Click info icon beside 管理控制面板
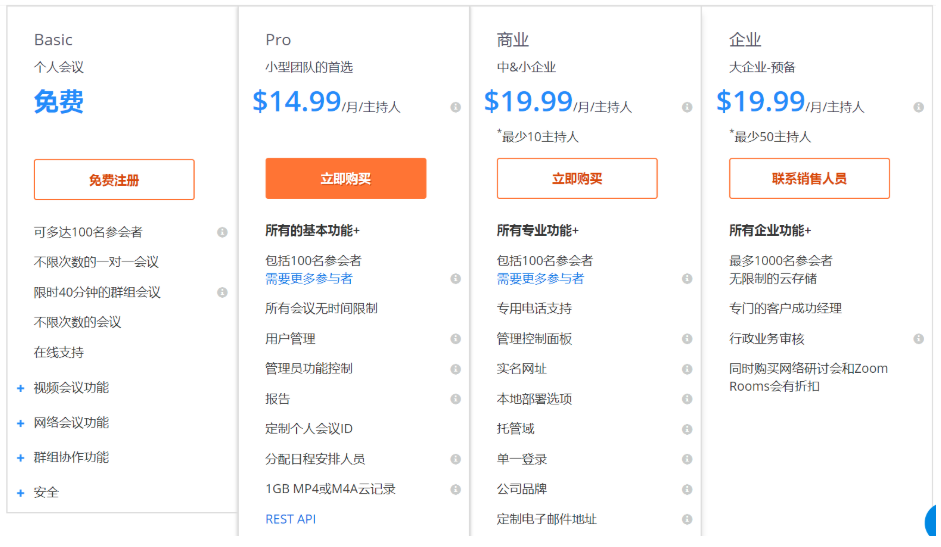The image size is (941, 547). click(687, 339)
